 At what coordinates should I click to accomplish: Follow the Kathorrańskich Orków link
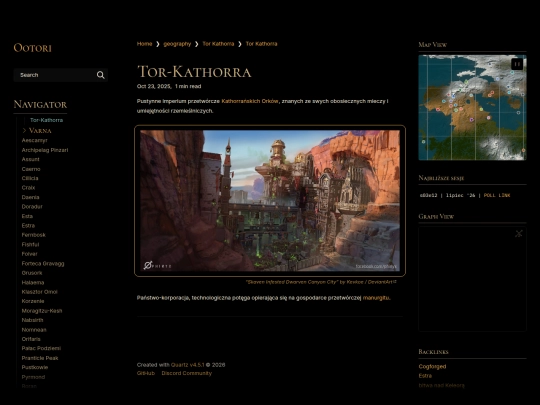(250, 101)
